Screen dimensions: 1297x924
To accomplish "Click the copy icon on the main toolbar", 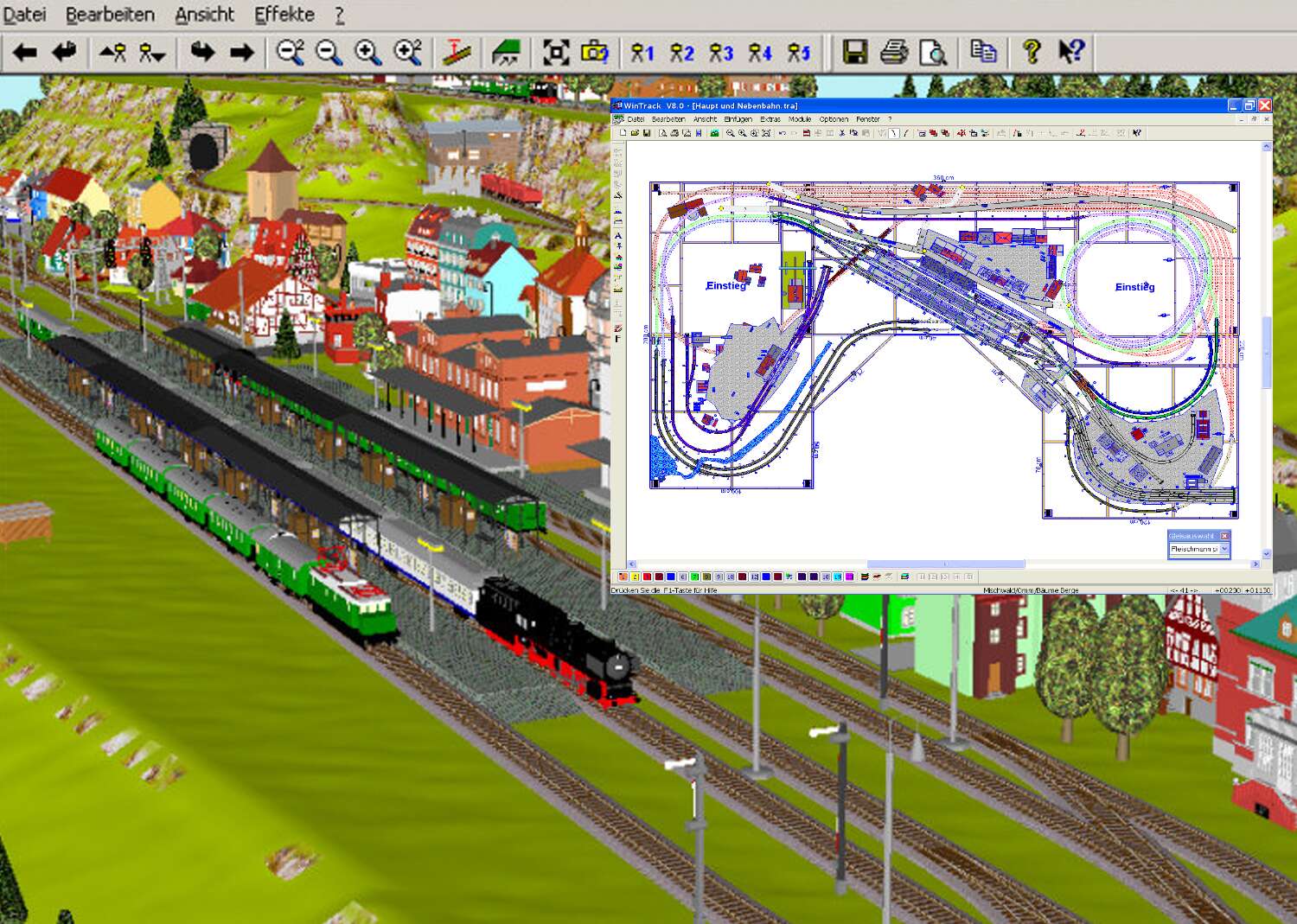I will pyautogui.click(x=985, y=53).
